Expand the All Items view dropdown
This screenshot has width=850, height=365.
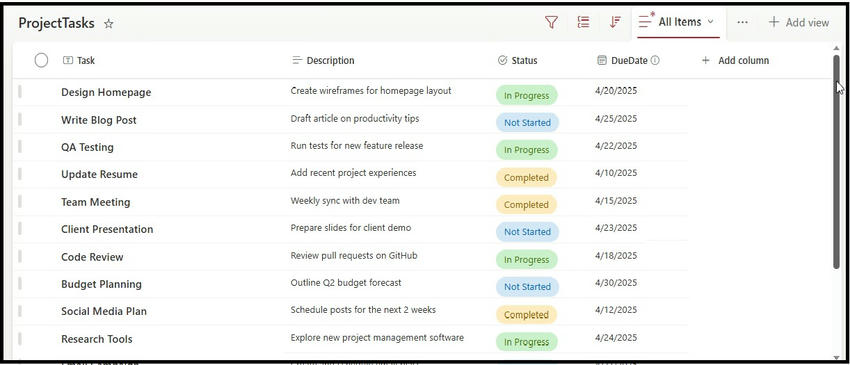tap(710, 22)
